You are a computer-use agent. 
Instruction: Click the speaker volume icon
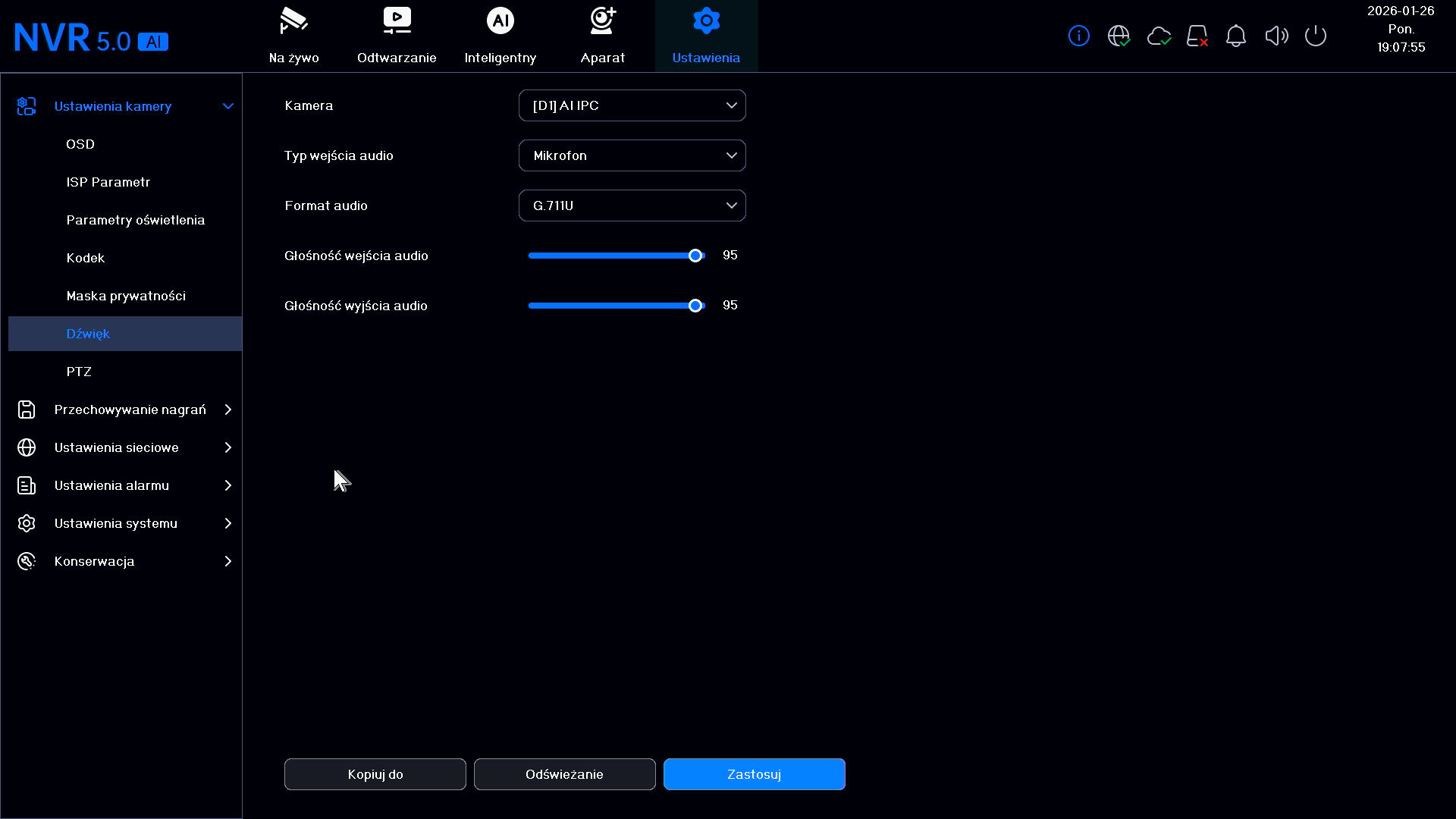coord(1276,36)
